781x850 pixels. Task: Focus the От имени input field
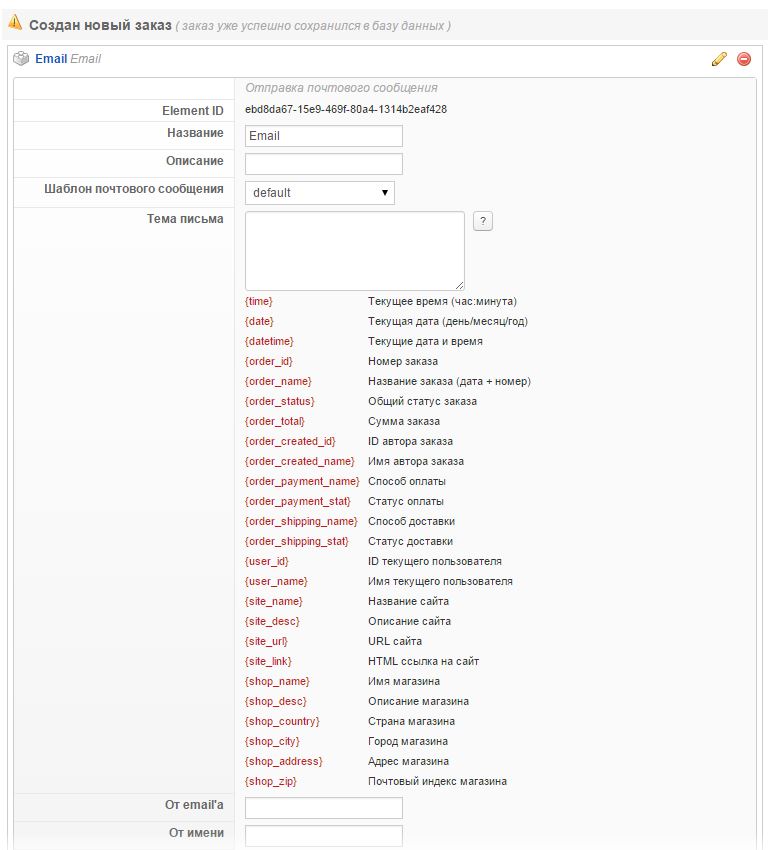324,835
